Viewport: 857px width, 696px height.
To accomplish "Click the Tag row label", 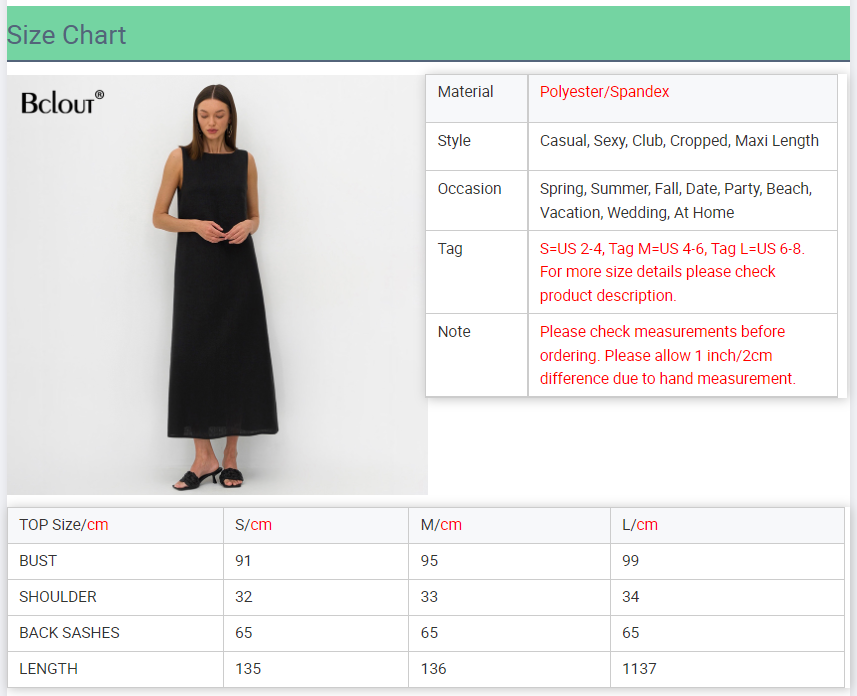I will [x=450, y=249].
